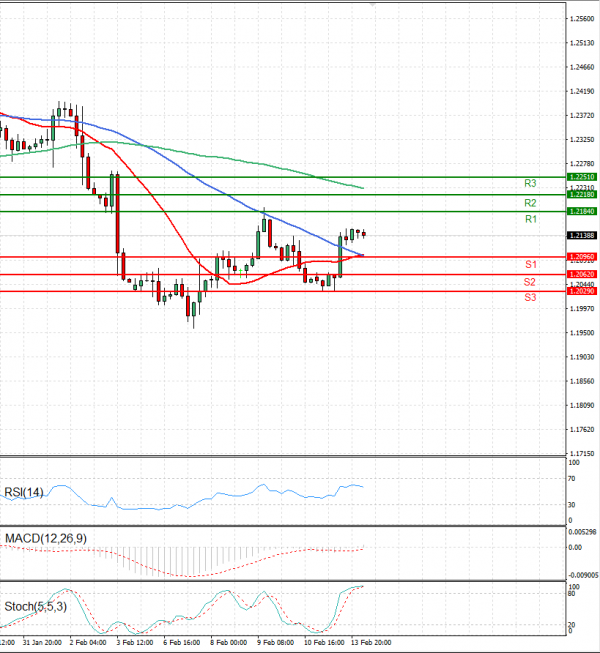600x653 pixels.
Task: Click the 13 Feb 20:00 time label
Action: (371, 643)
